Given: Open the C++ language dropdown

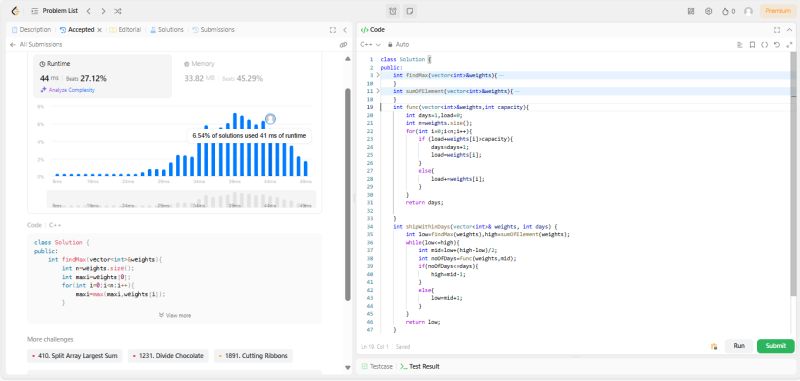Looking at the screenshot, I should coord(370,44).
